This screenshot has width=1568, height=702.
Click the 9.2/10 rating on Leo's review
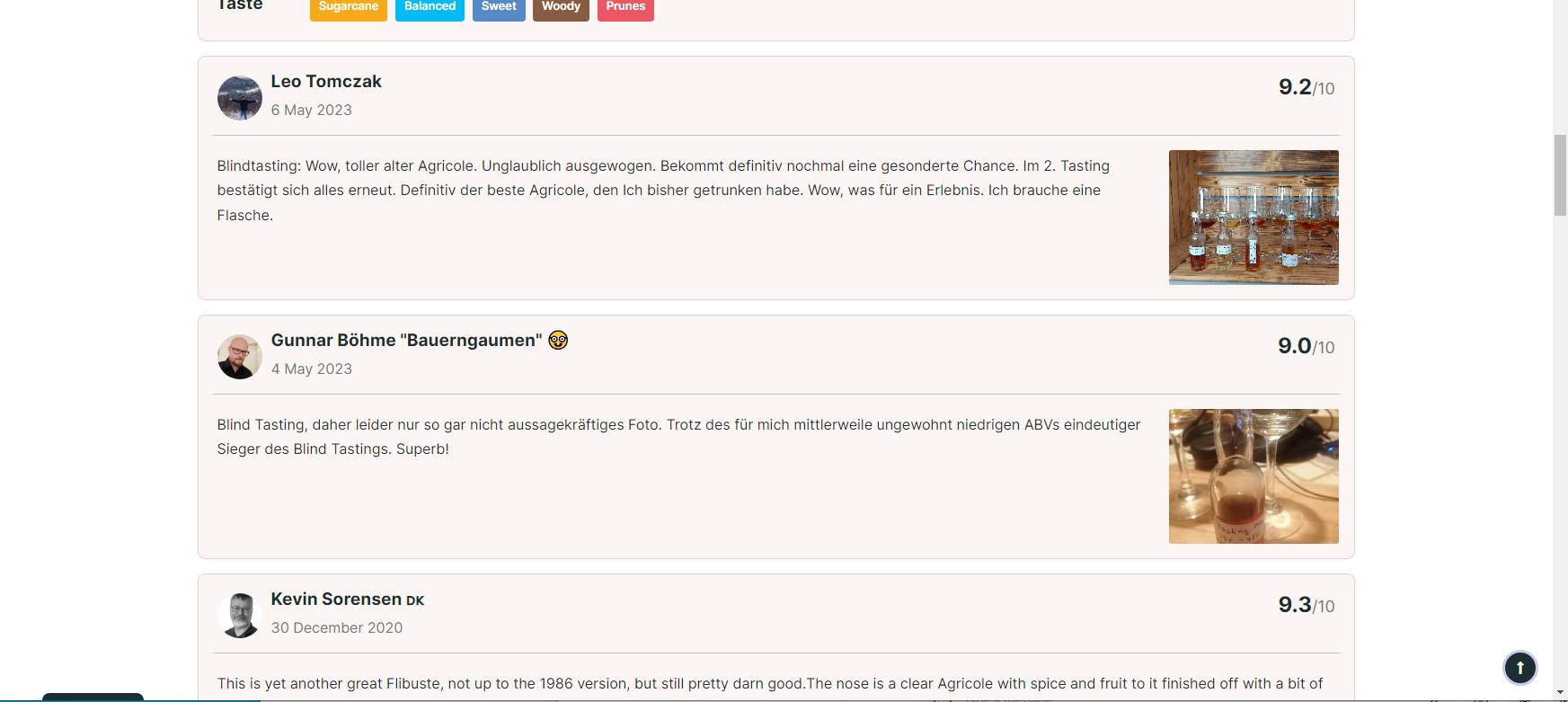click(x=1306, y=87)
